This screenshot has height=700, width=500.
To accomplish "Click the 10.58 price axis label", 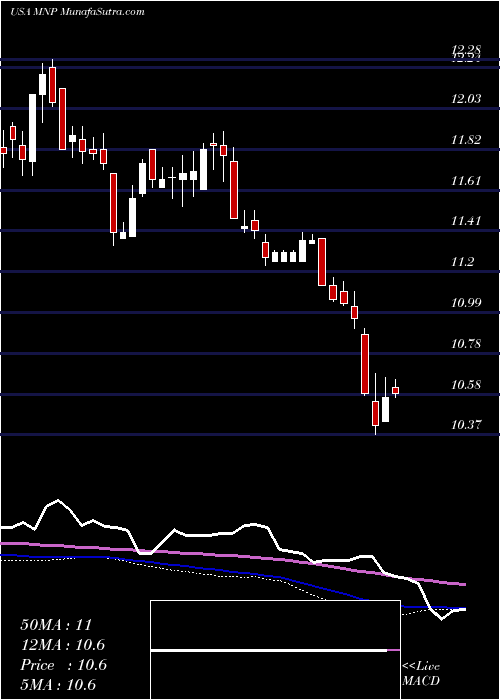I will pyautogui.click(x=466, y=384).
